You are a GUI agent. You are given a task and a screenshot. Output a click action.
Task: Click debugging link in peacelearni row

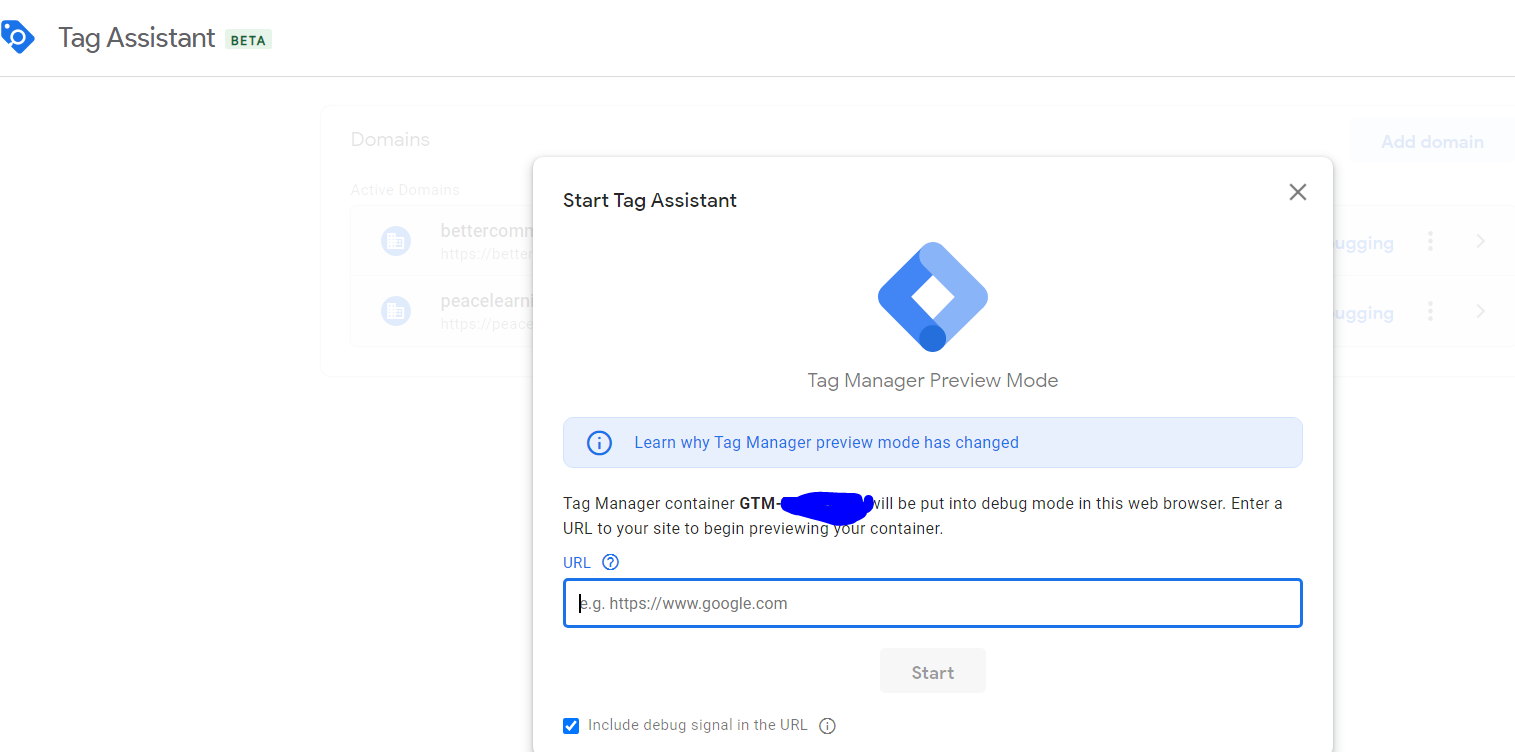pos(1364,313)
